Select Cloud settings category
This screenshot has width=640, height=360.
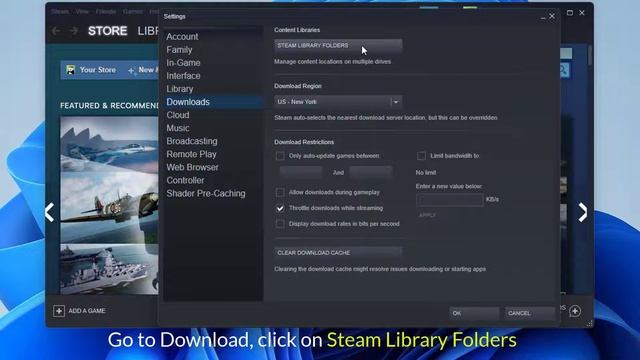178,115
